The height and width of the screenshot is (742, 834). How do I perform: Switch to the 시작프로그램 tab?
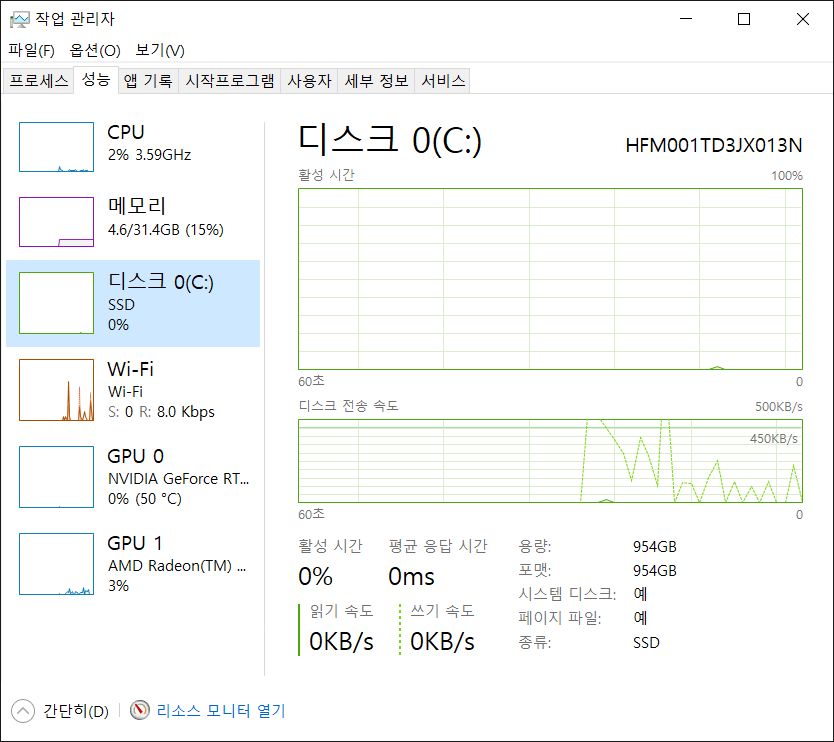click(x=229, y=81)
